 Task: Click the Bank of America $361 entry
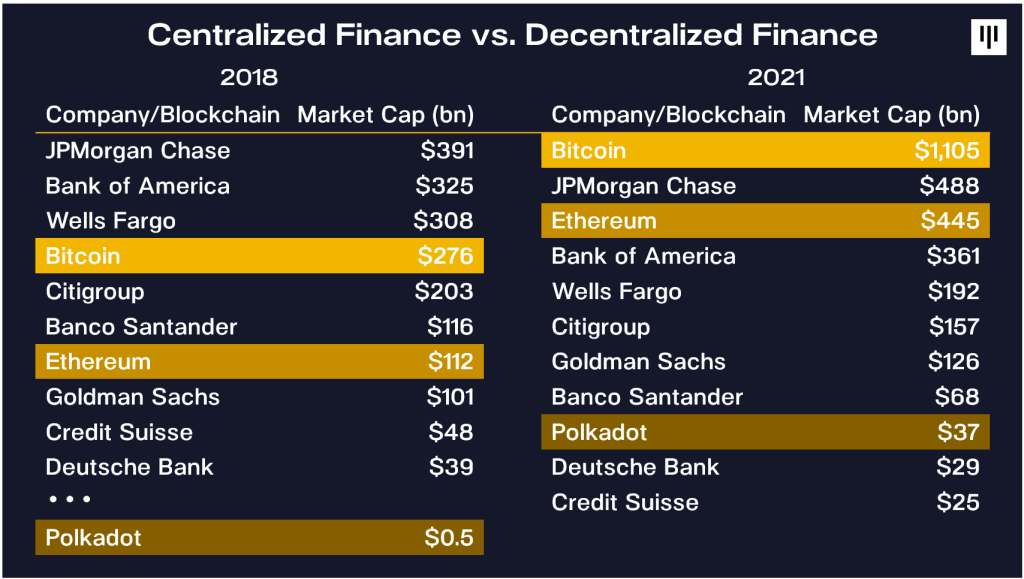(x=765, y=256)
